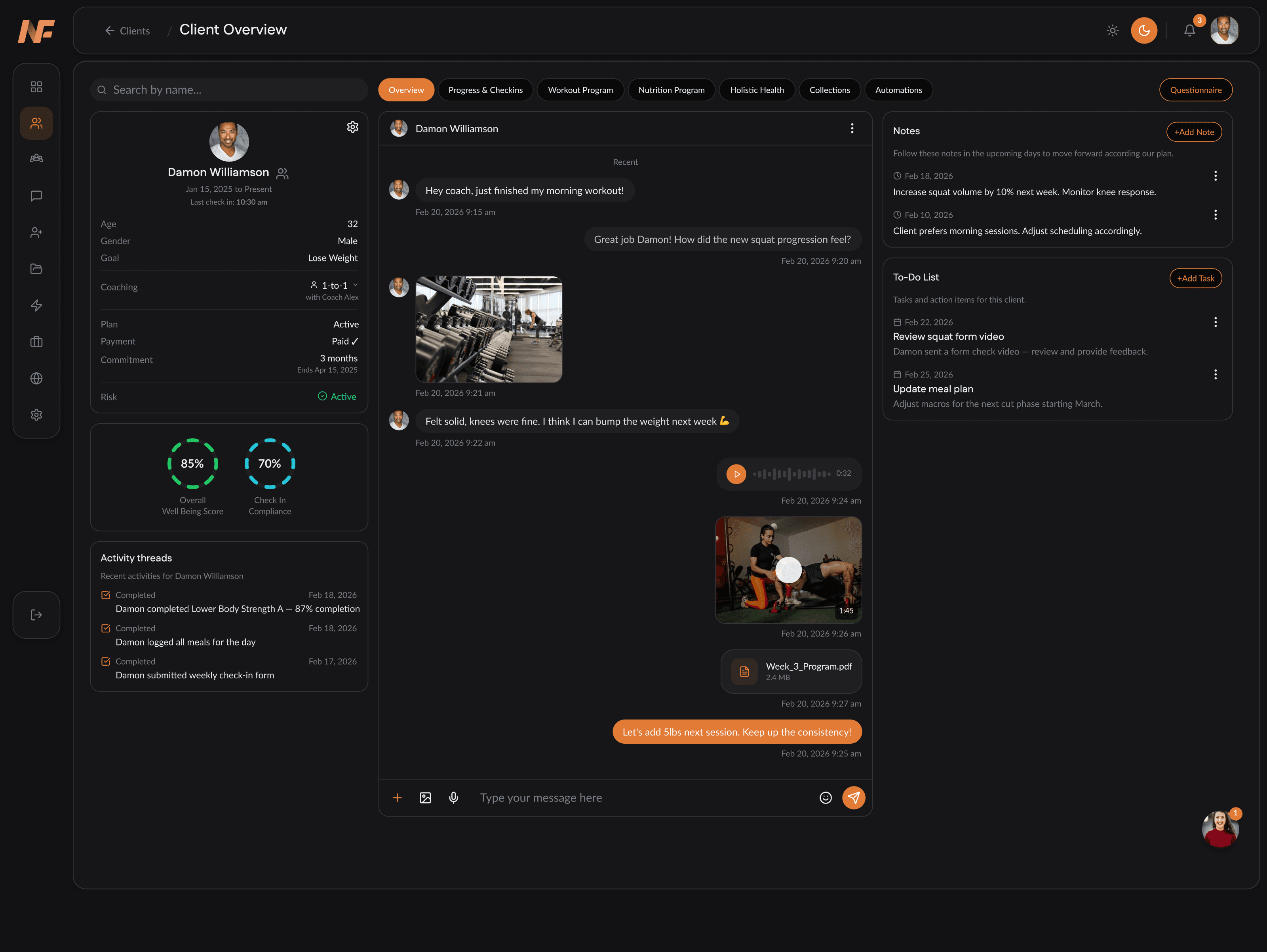Click the image upload icon in chat

tap(425, 797)
